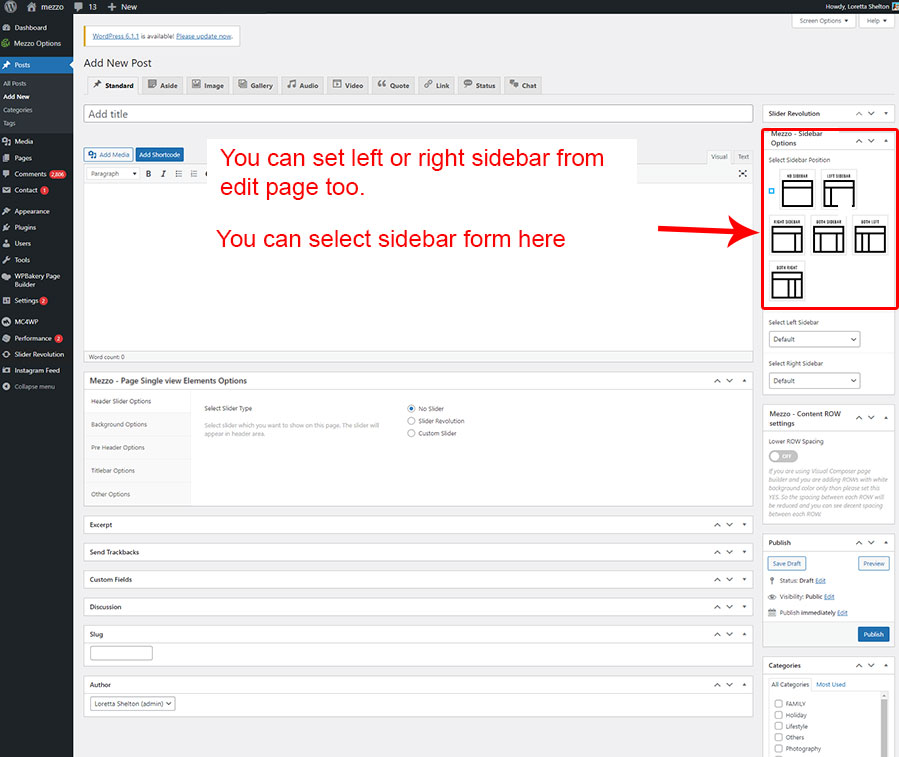
Task: Choose the Left Sidebar layout icon
Action: coord(838,190)
